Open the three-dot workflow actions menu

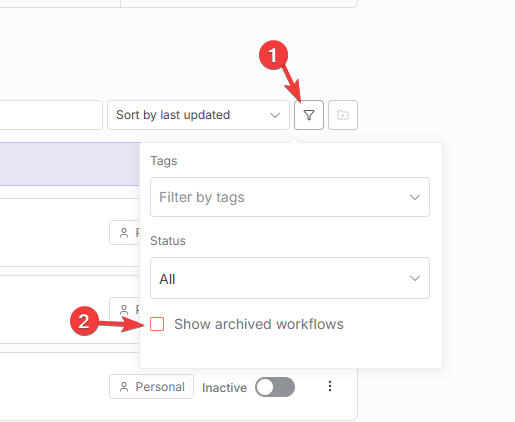[330, 386]
